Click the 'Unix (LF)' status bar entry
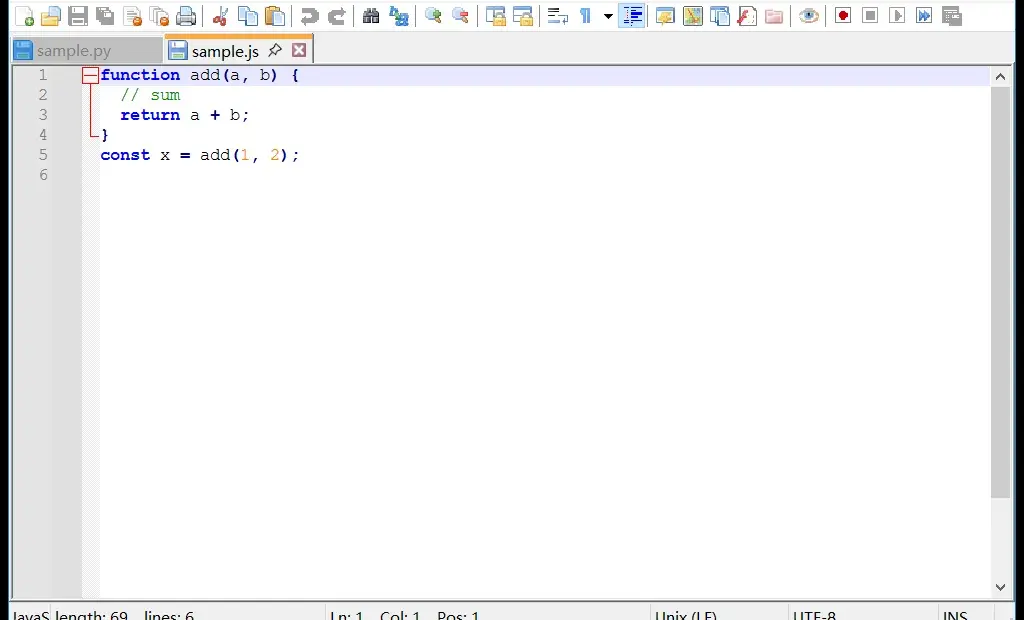The height and width of the screenshot is (620, 1024). [x=686, y=615]
